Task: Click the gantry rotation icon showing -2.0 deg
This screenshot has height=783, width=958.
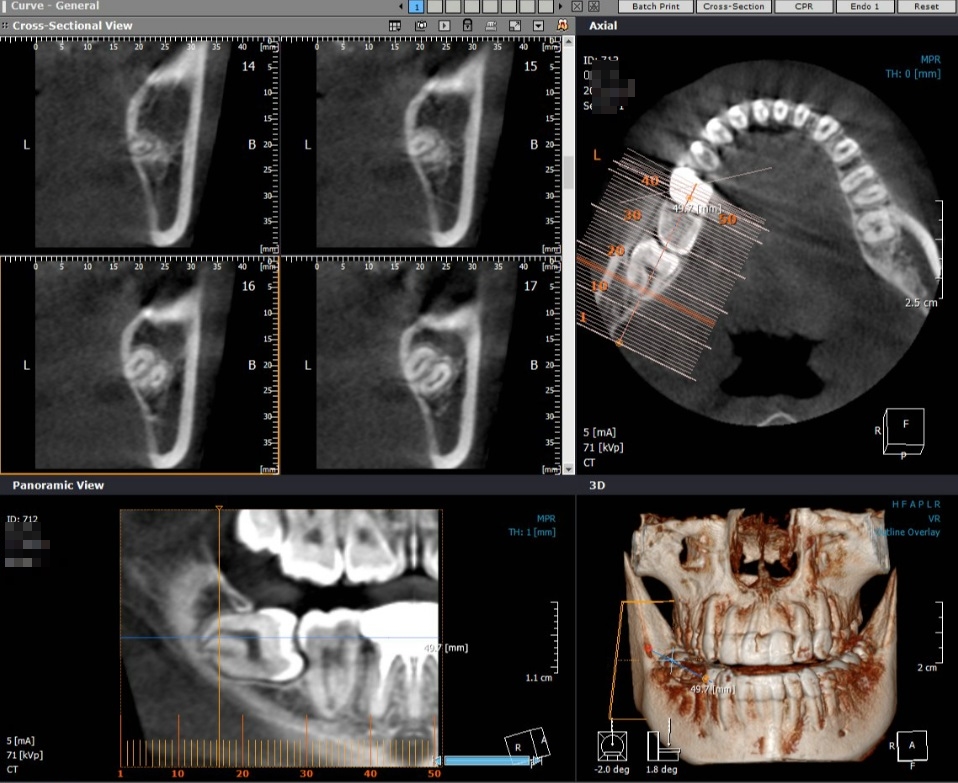Action: (x=611, y=745)
